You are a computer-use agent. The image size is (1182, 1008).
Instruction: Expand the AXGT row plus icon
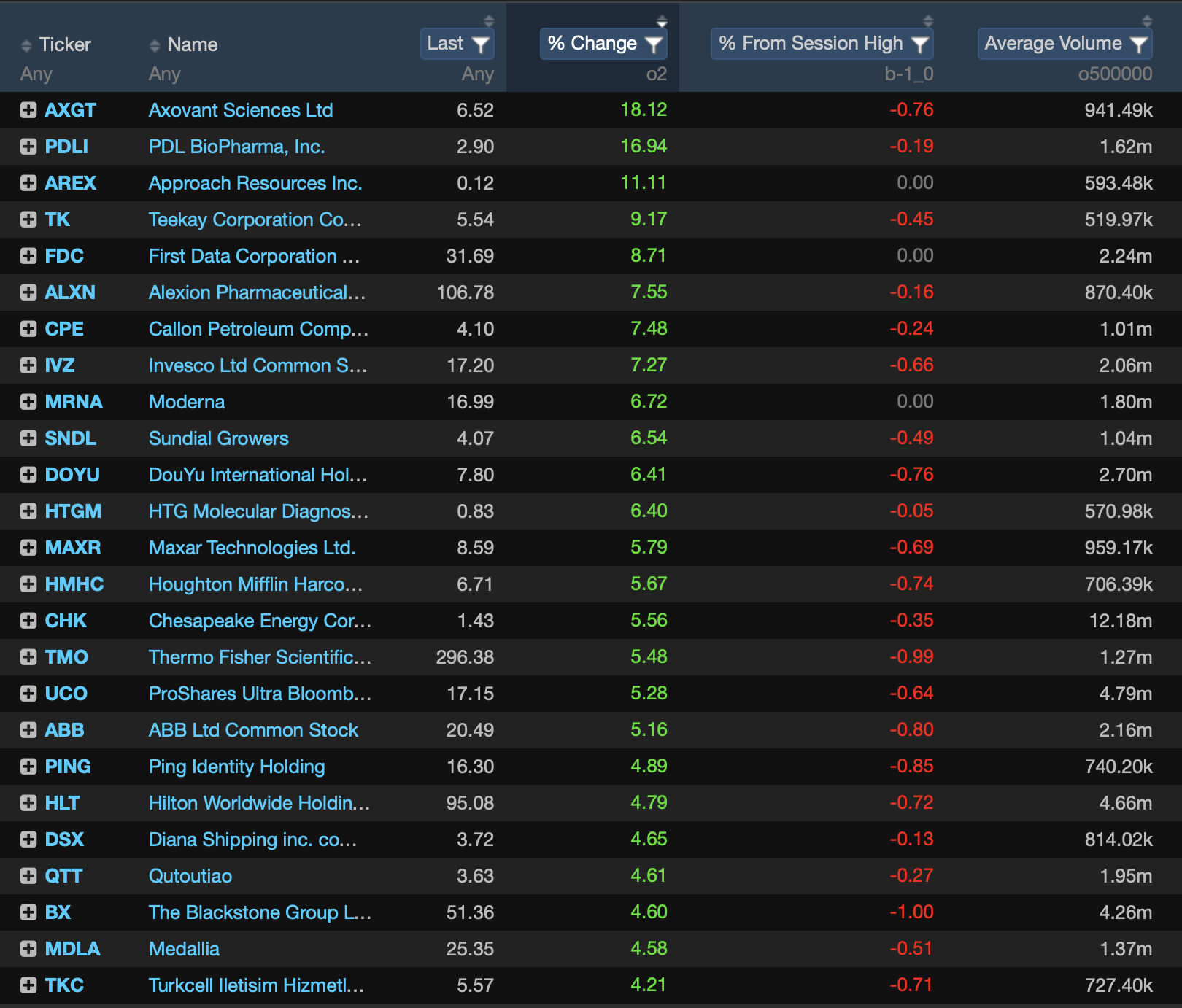point(28,110)
